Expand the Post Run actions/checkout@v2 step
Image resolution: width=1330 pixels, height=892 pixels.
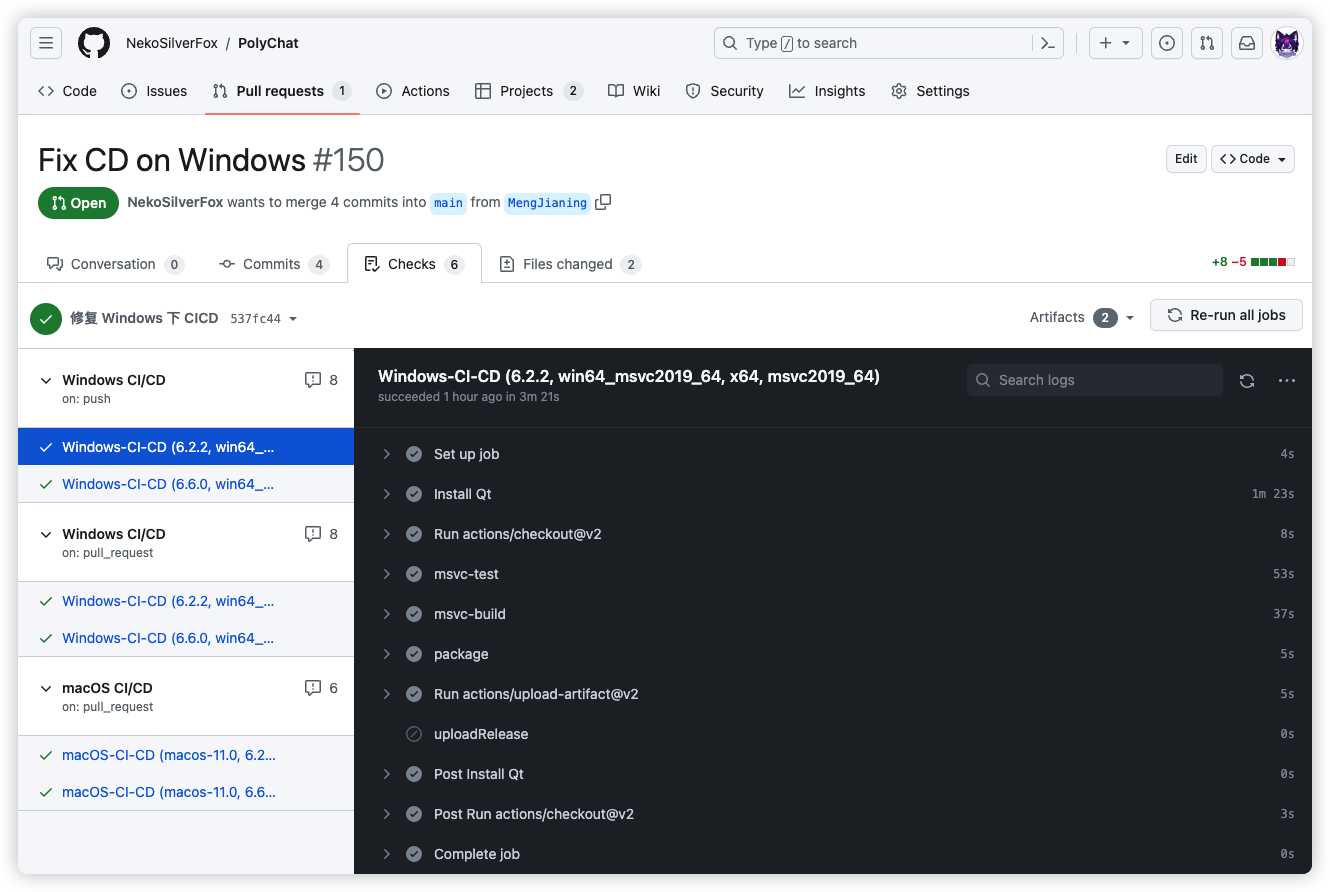(x=387, y=814)
